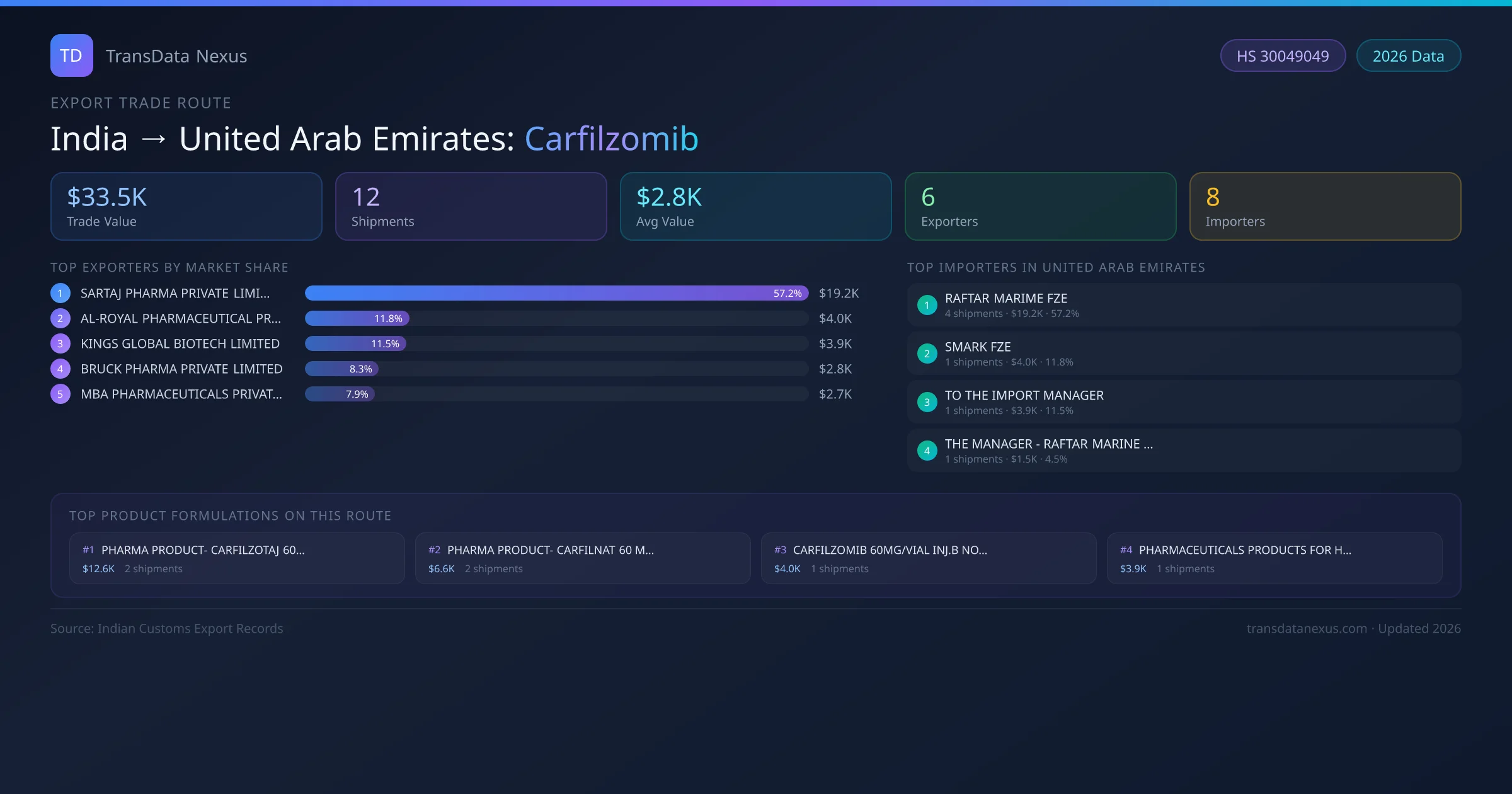Click green rank 1 badge for Raftar Marime FZE

coord(927,305)
